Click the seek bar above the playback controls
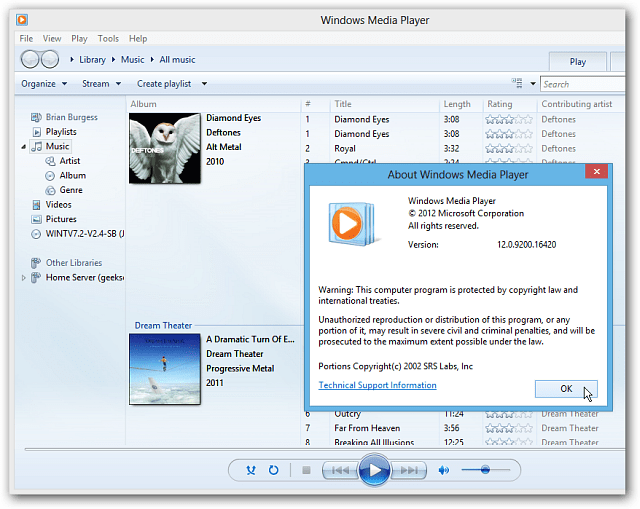The width and height of the screenshot is (640, 509). pyautogui.click(x=324, y=449)
